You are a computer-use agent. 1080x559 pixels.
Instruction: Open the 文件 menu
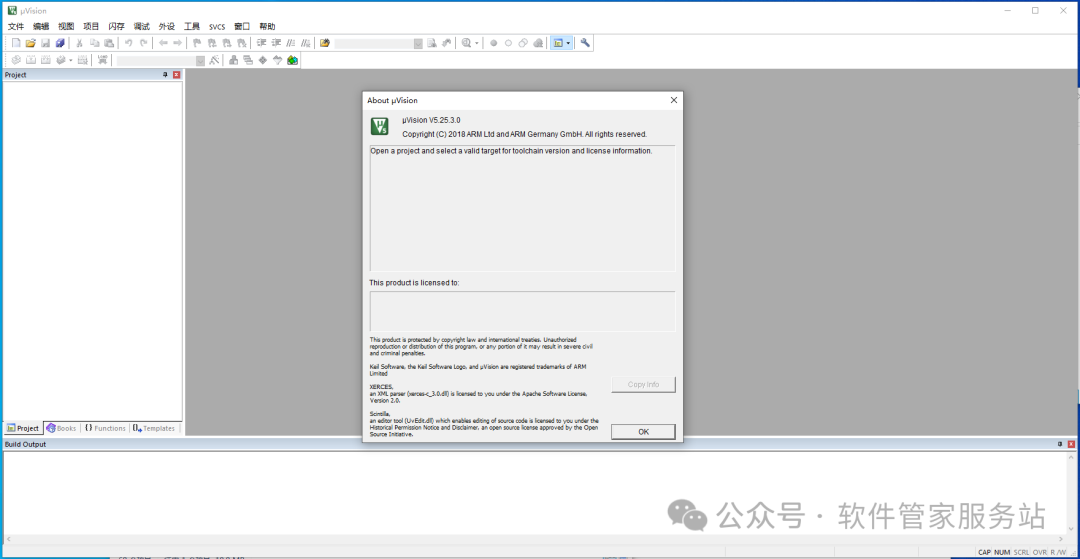(x=16, y=26)
